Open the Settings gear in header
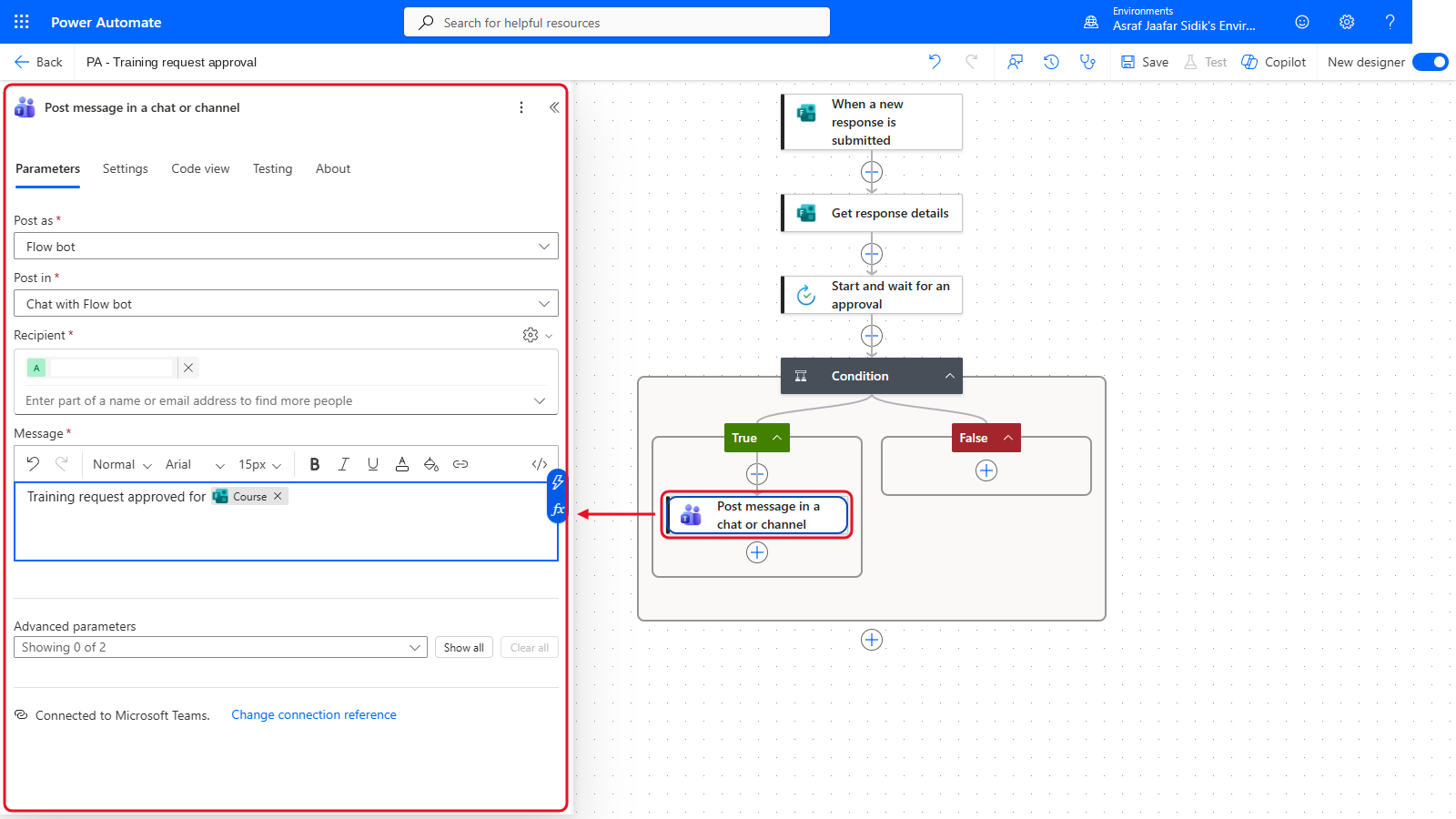This screenshot has height=819, width=1456. (x=1347, y=22)
